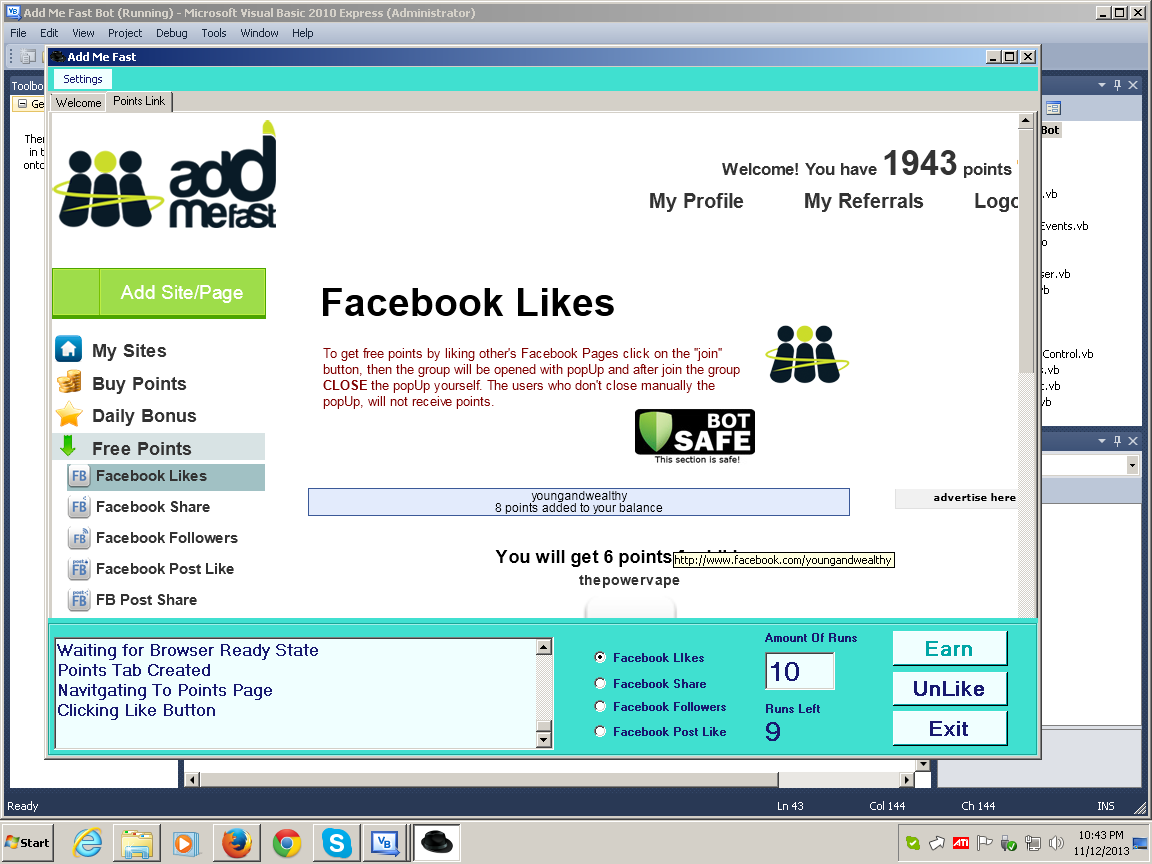1152x864 pixels.
Task: Click the UnLike button
Action: [x=949, y=688]
